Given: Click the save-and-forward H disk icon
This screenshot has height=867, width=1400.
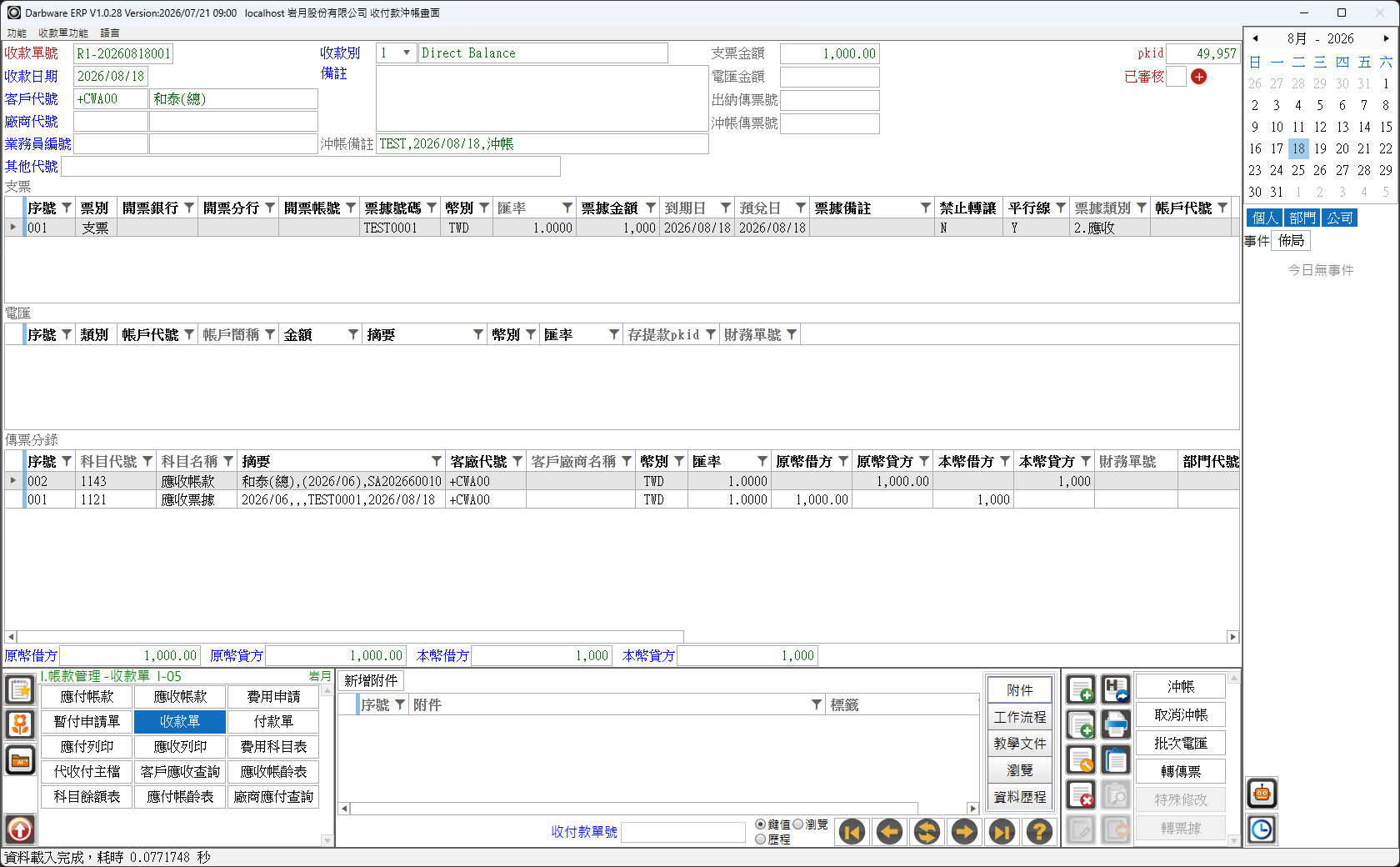Looking at the screenshot, I should (x=1116, y=690).
